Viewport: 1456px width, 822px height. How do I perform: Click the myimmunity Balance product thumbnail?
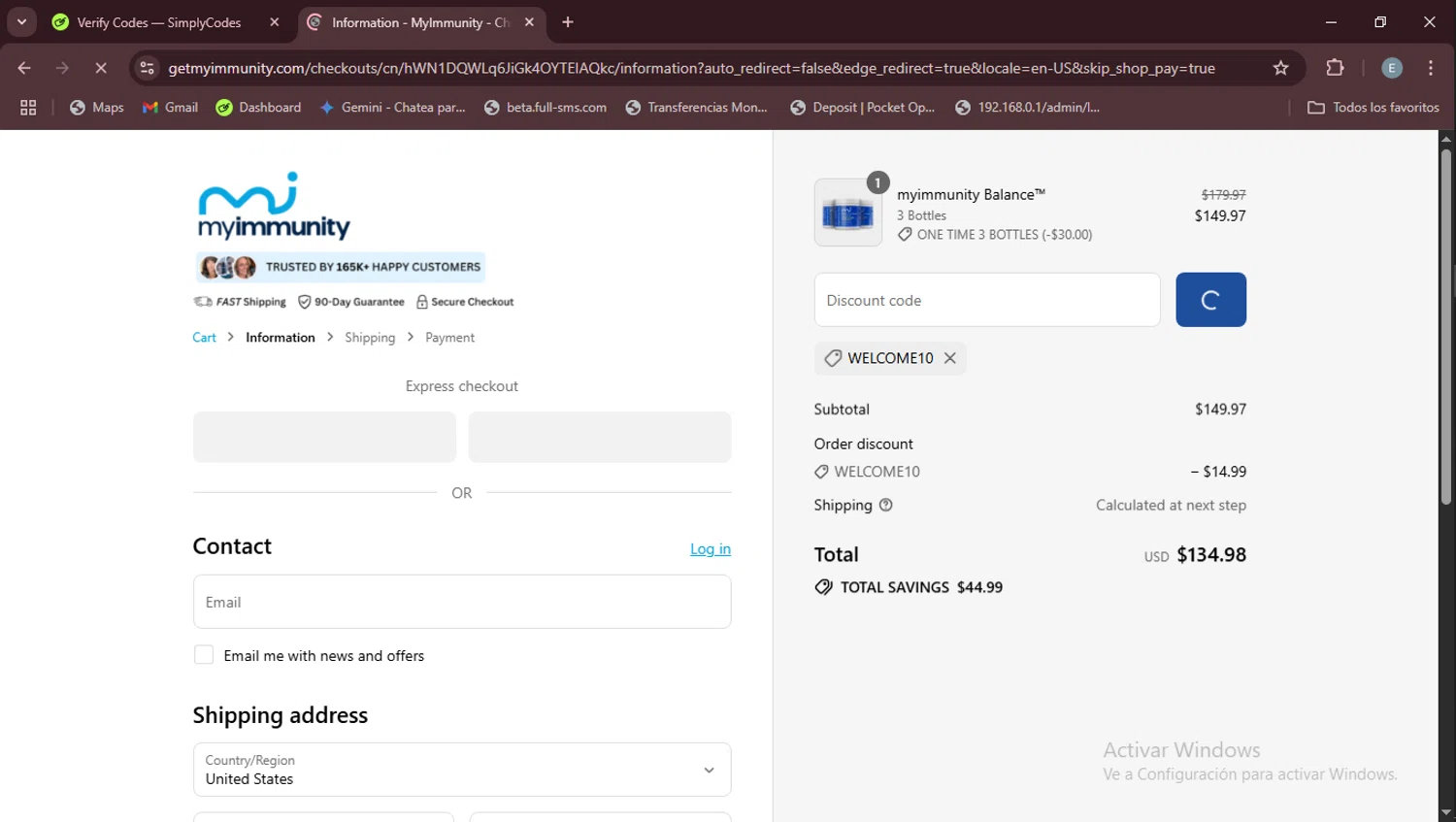(x=848, y=213)
